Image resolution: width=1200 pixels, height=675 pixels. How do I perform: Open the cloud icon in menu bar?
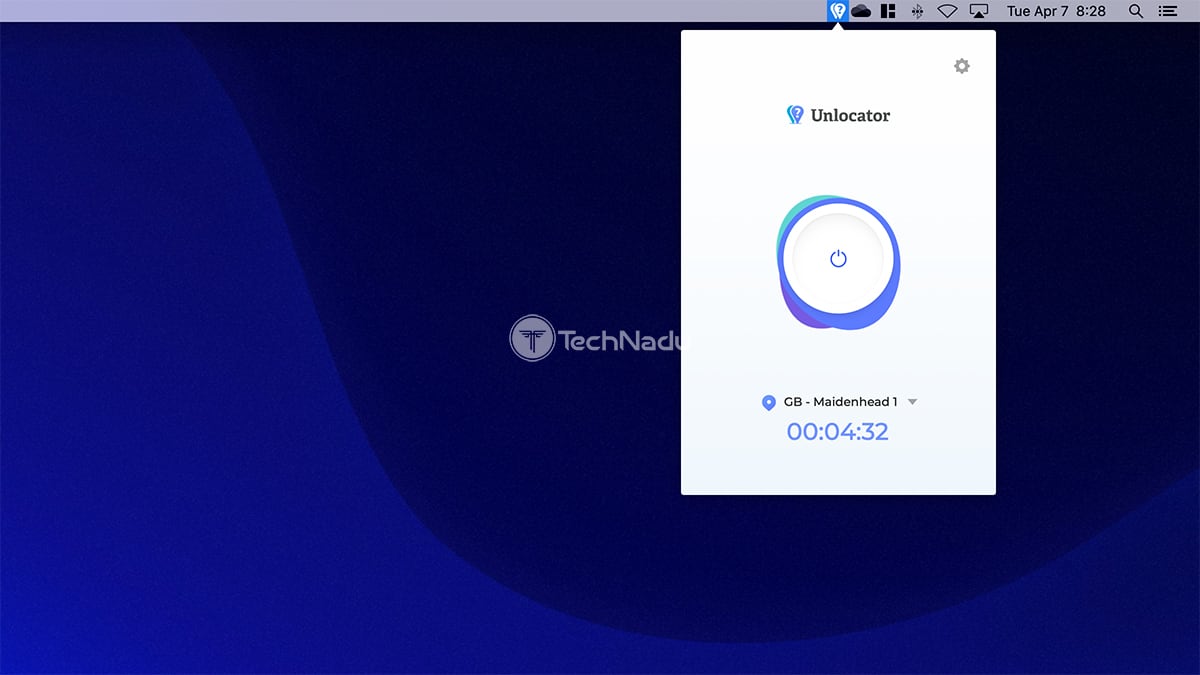[x=861, y=11]
